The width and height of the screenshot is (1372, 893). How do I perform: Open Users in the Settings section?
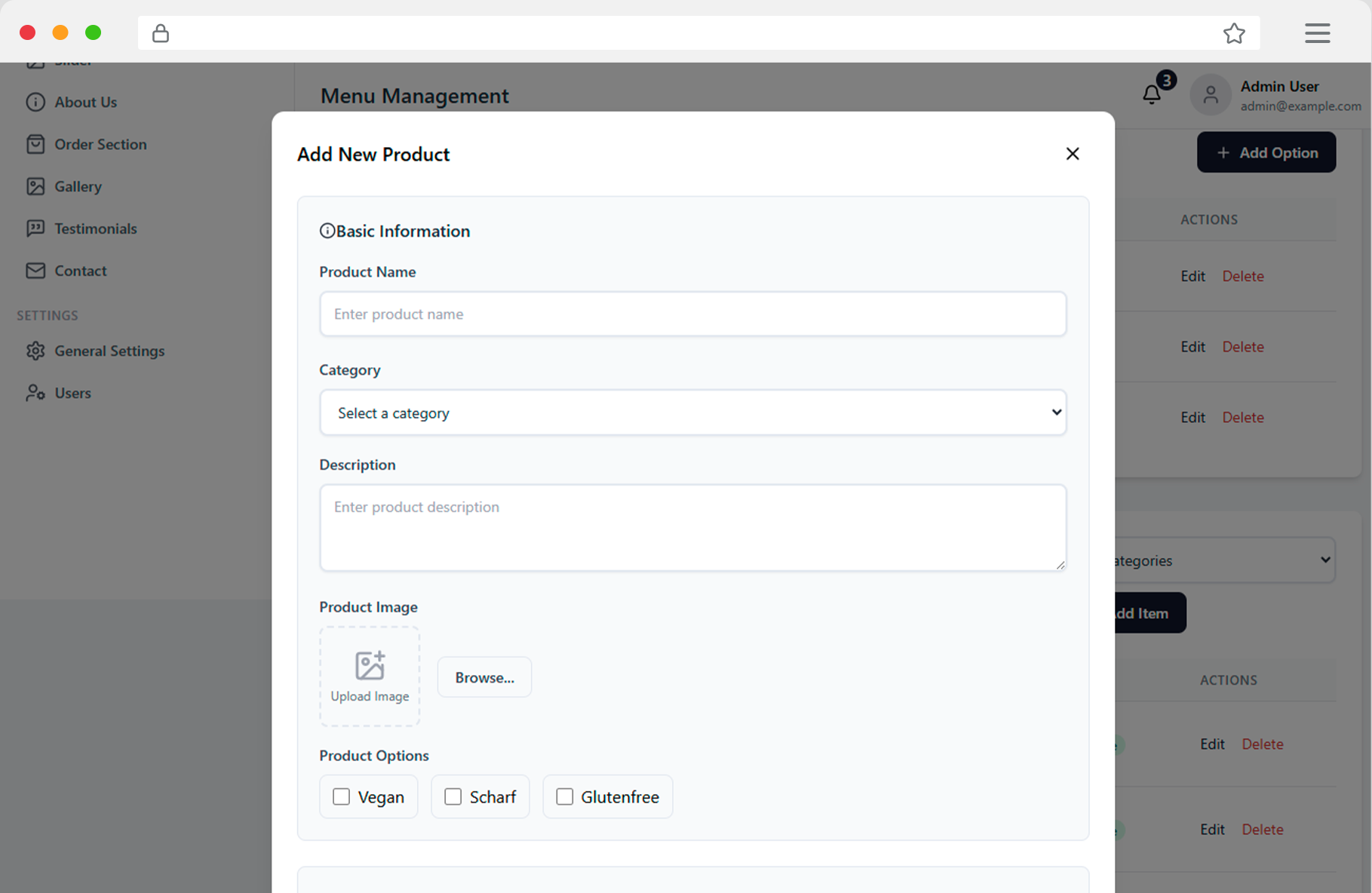72,393
